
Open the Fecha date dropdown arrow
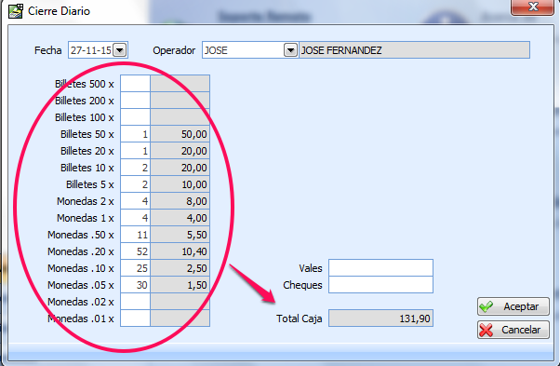click(120, 50)
